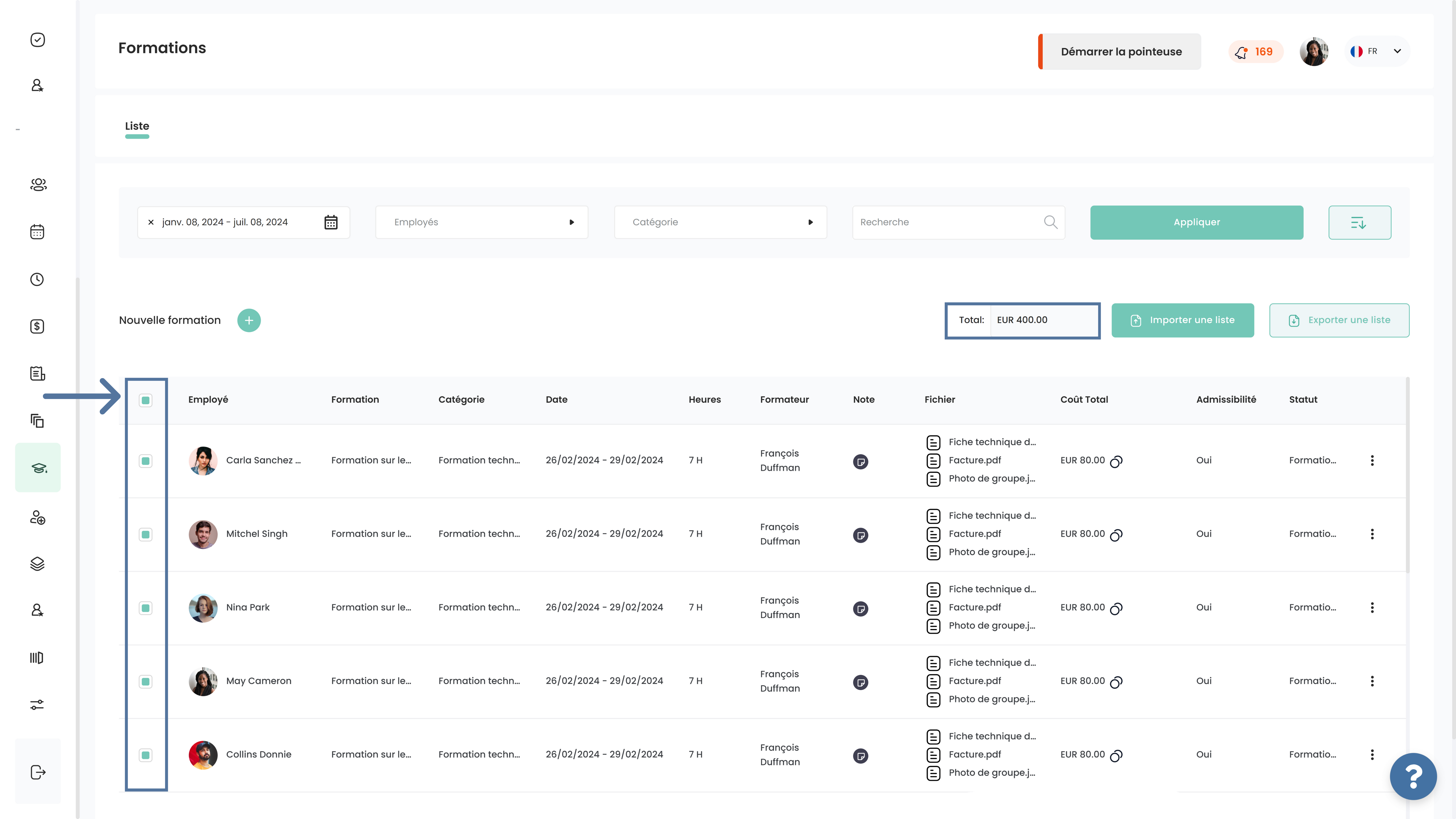Viewport: 1456px width, 819px height.
Task: Toggle the checkbox for Collins Donnie
Action: click(146, 755)
